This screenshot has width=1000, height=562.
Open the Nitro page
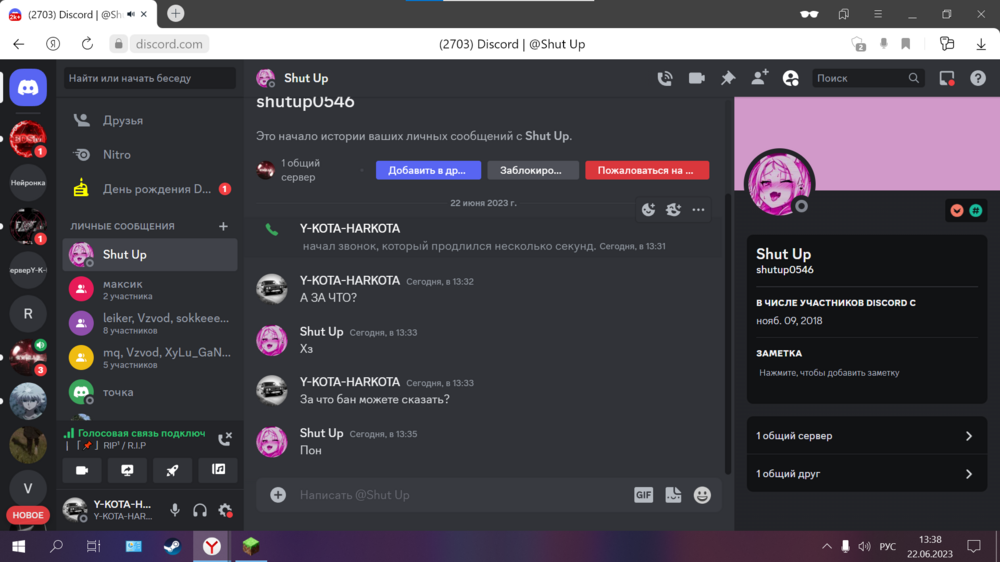coord(150,154)
